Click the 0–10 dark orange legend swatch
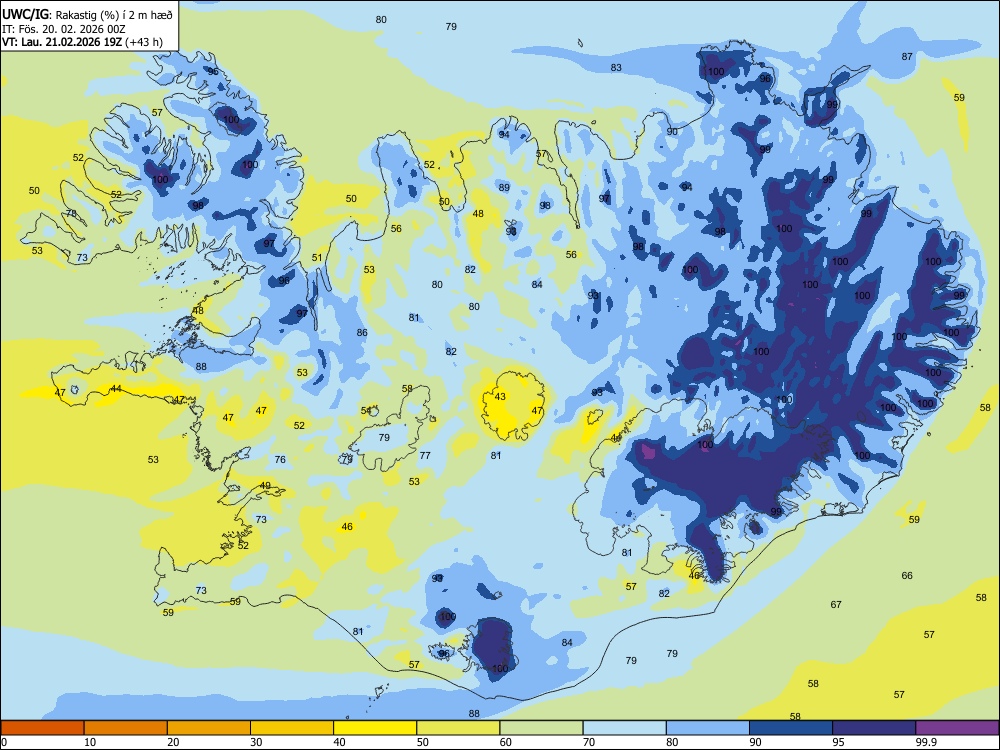Viewport: 1000px width, 750px height. coord(42,728)
